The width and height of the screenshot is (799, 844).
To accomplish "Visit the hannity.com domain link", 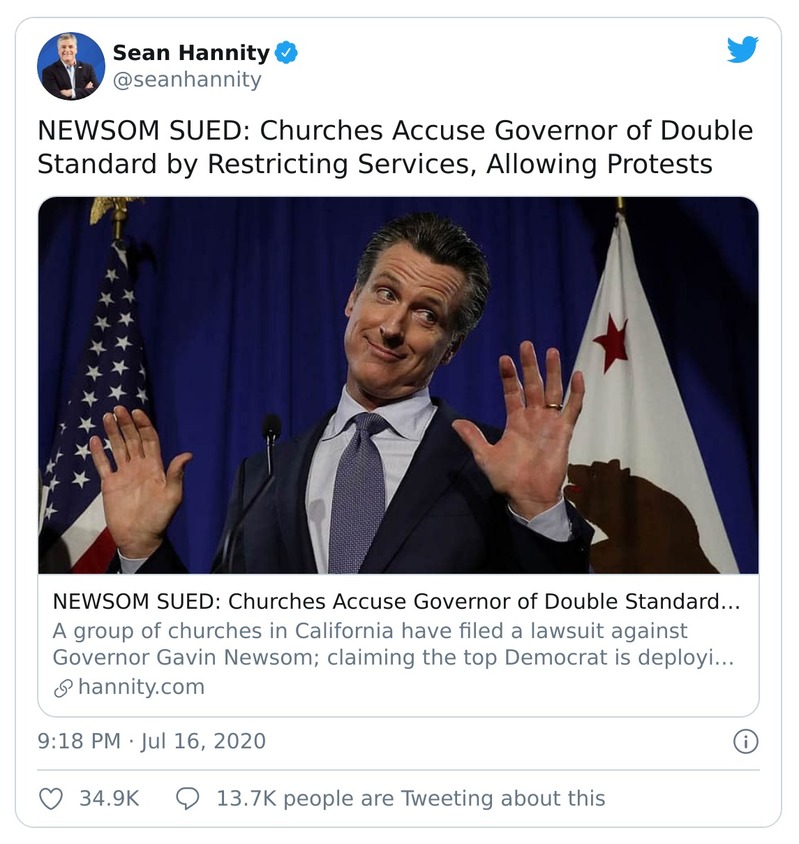I will click(x=140, y=687).
